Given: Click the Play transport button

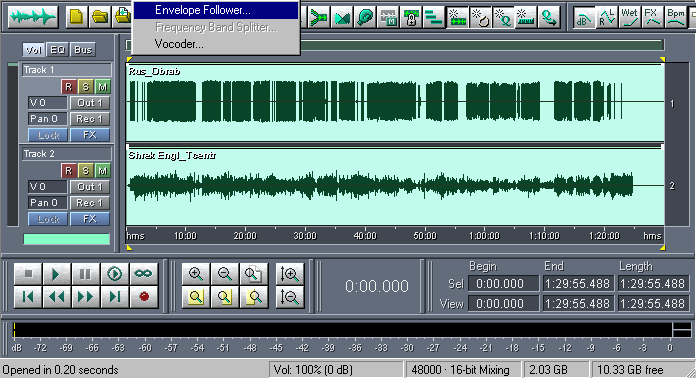Looking at the screenshot, I should point(56,274).
